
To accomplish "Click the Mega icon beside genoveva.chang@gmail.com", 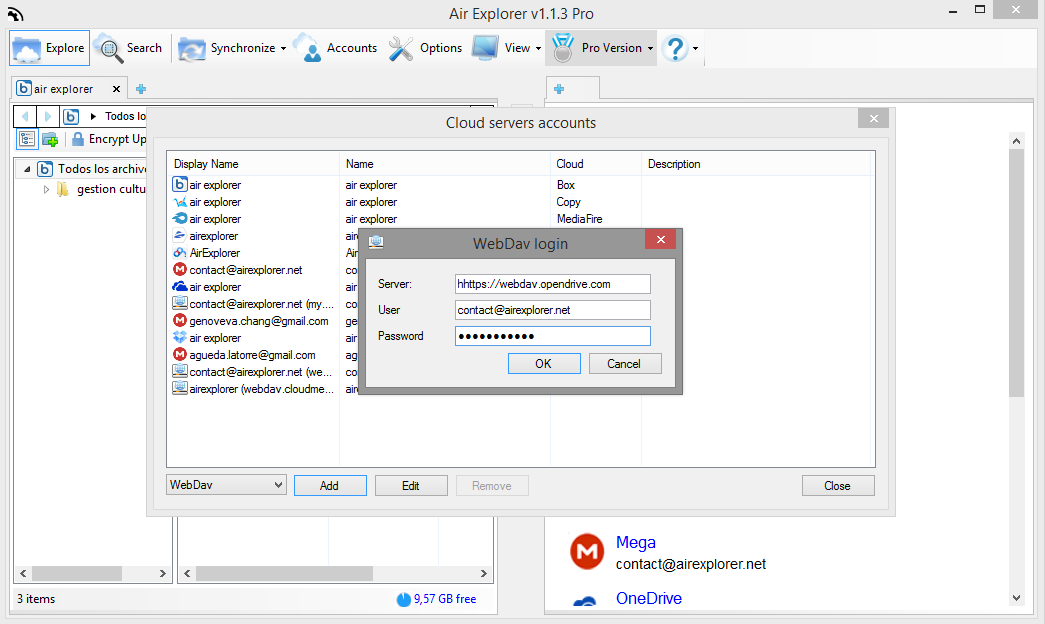I will (180, 321).
